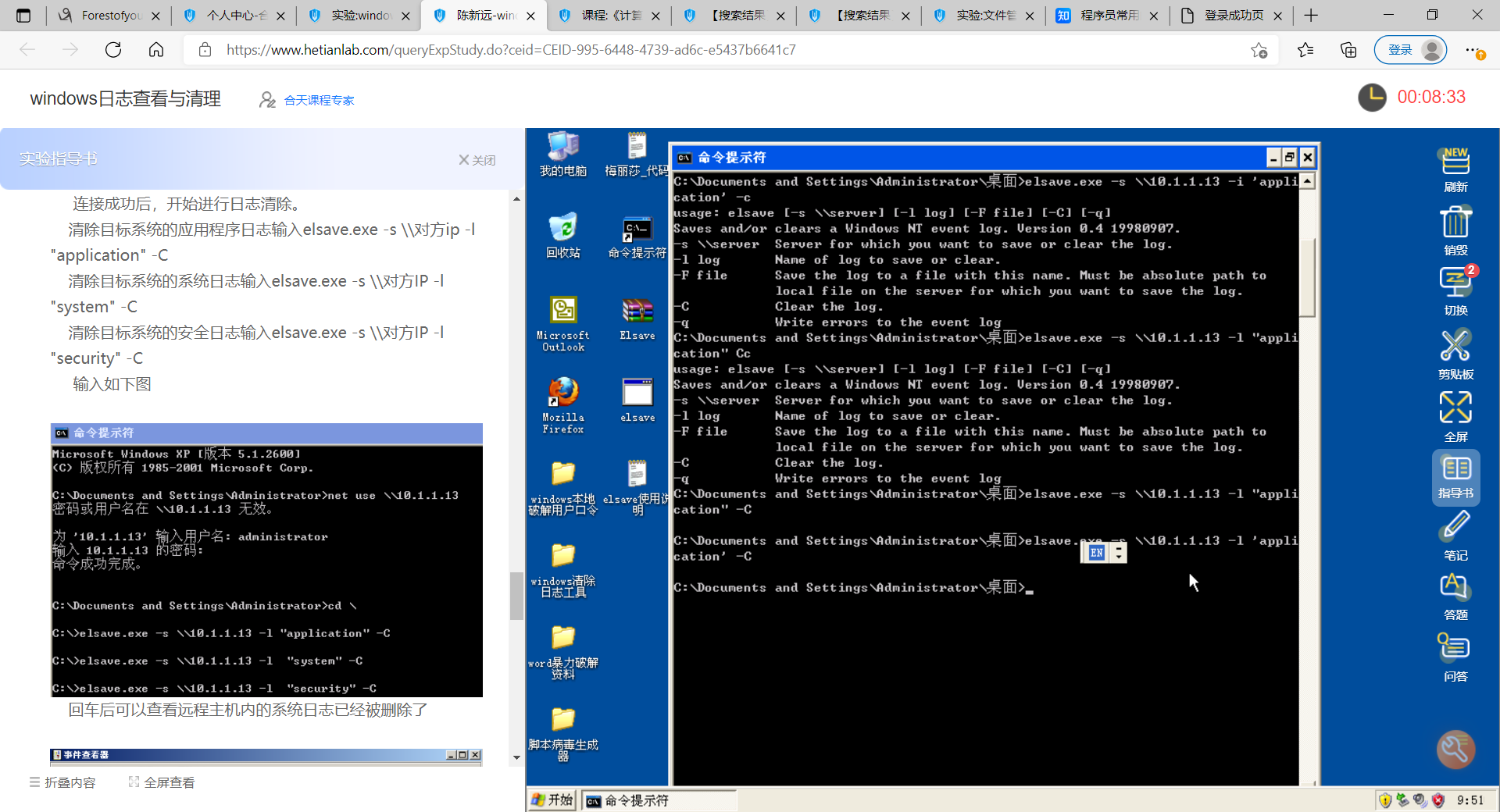
Task: Select elsave使用说明 text file icon
Action: click(637, 488)
